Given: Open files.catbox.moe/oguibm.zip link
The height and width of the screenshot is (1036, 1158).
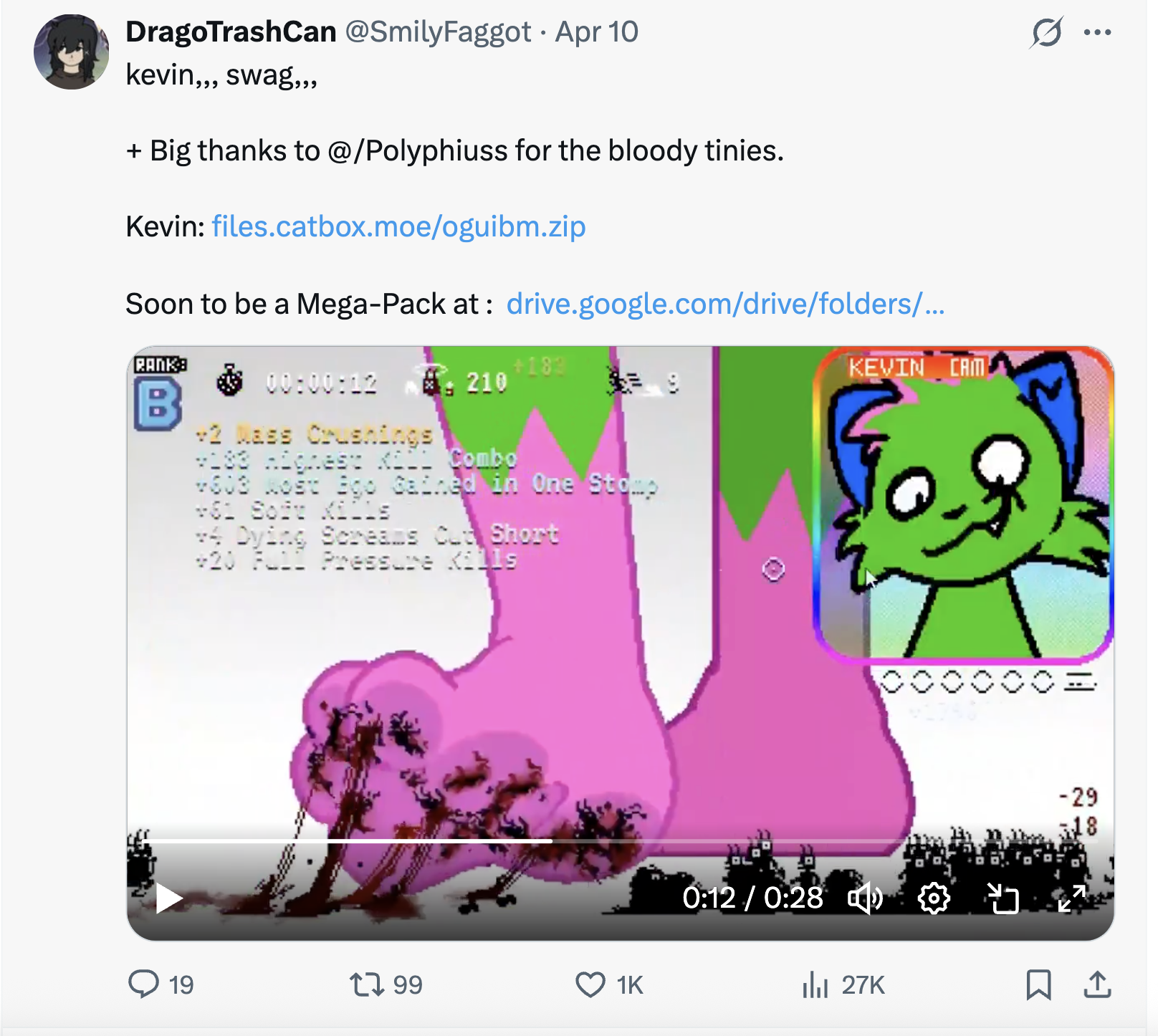Looking at the screenshot, I should pyautogui.click(x=398, y=226).
